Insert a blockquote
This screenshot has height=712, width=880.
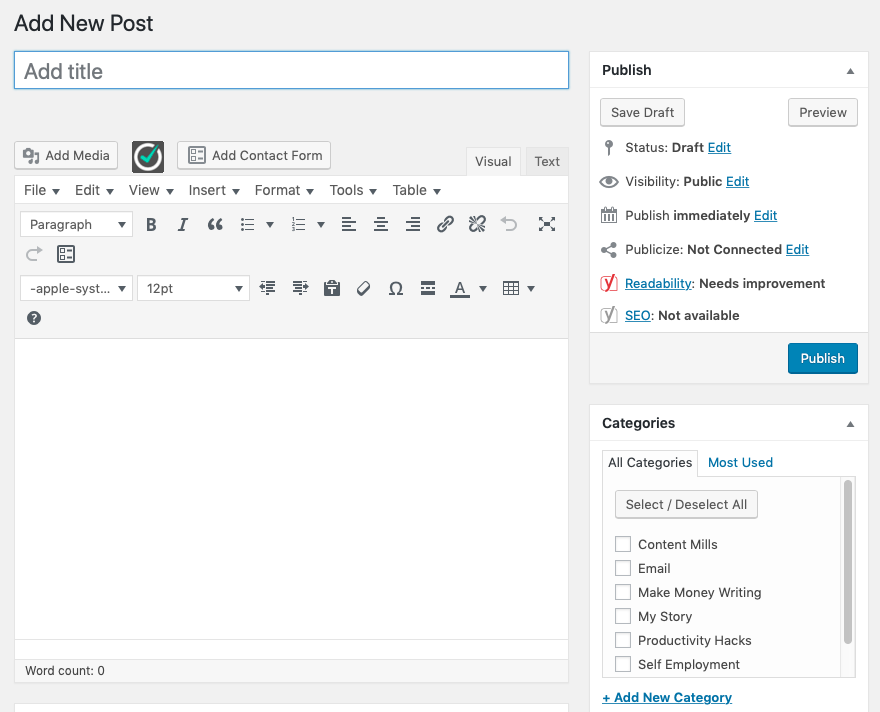215,225
